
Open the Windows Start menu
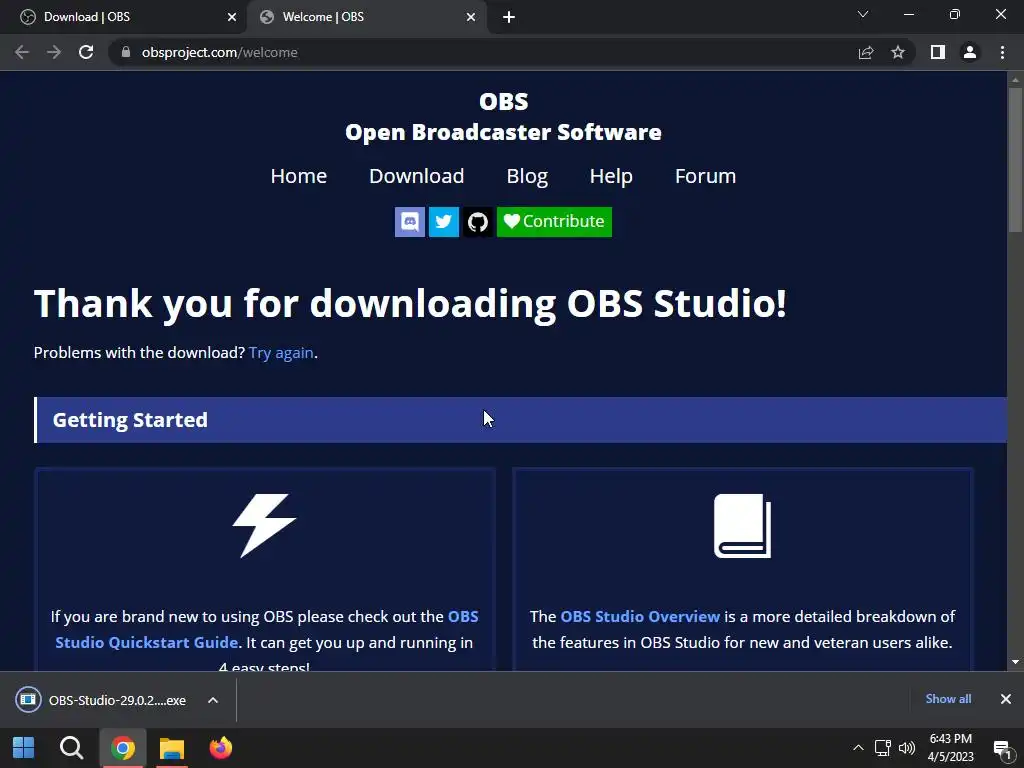(x=24, y=748)
